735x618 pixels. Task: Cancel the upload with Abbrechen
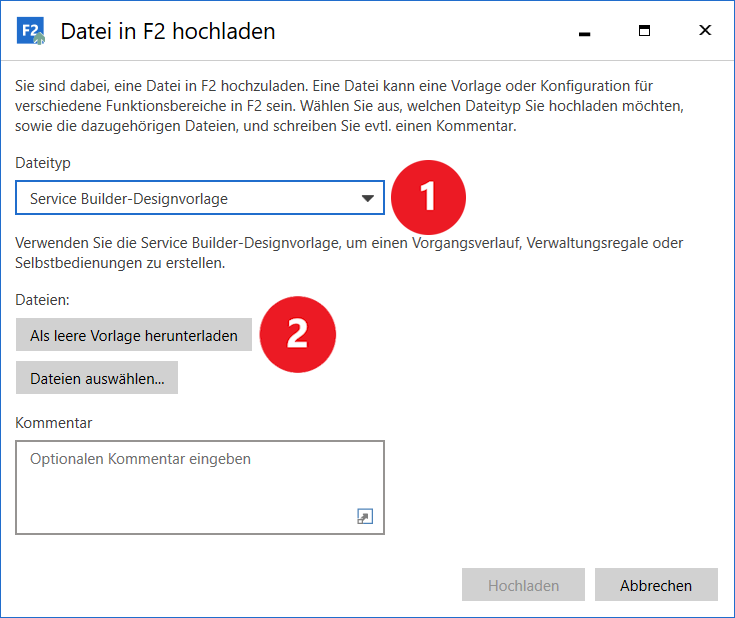point(656,585)
